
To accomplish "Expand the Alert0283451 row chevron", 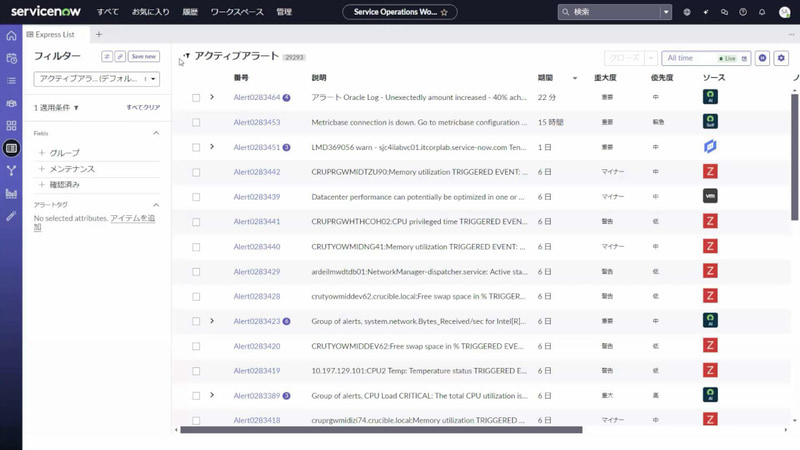I will [212, 147].
